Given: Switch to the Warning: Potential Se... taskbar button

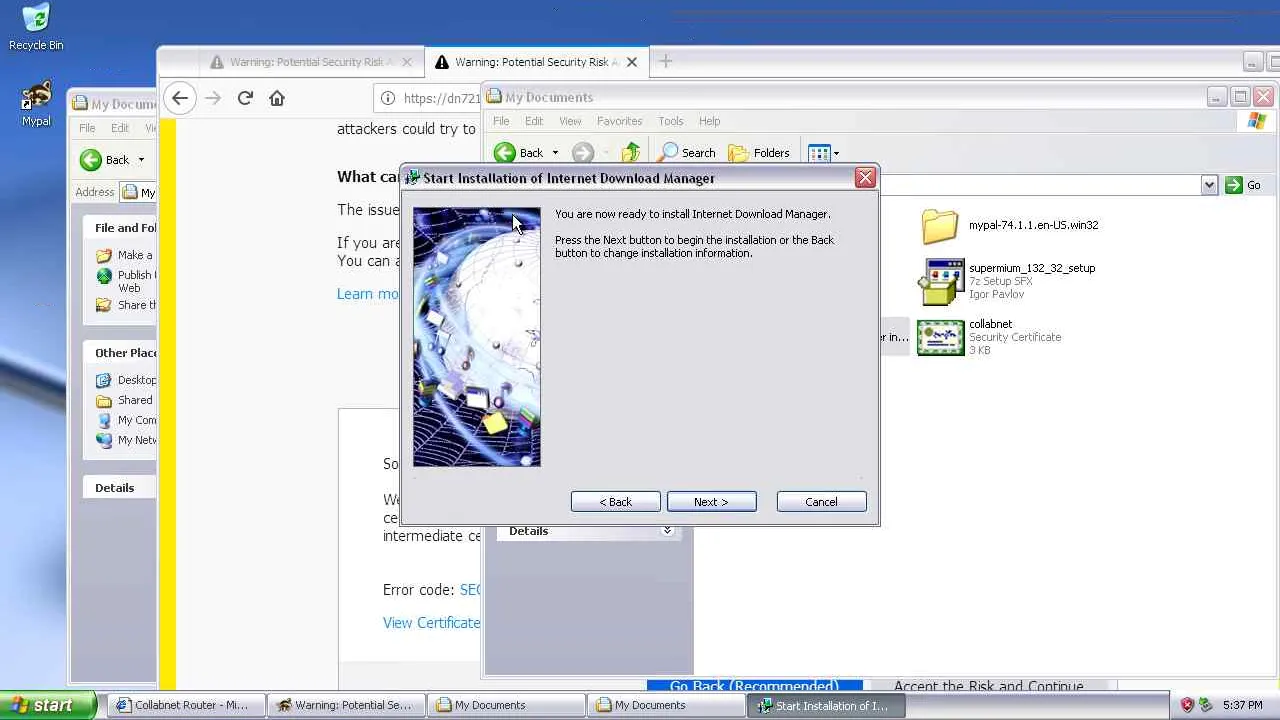Looking at the screenshot, I should 346,705.
